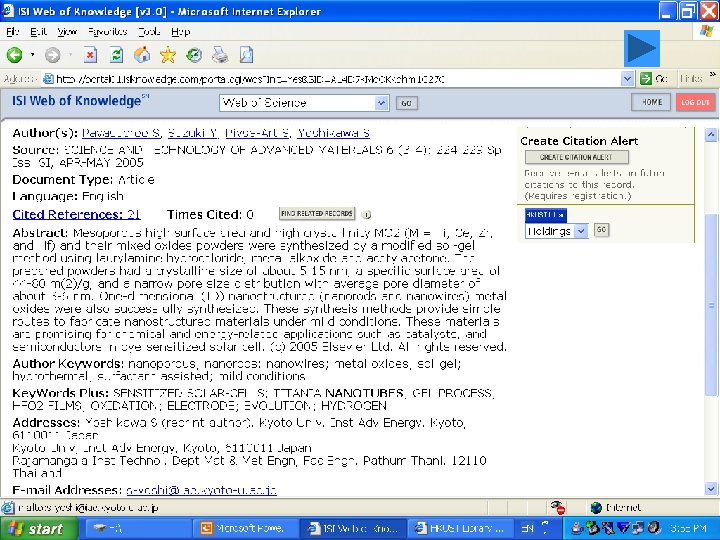Open the Cited References: 21 link
Viewport: 720px width, 540px height.
click(76, 214)
